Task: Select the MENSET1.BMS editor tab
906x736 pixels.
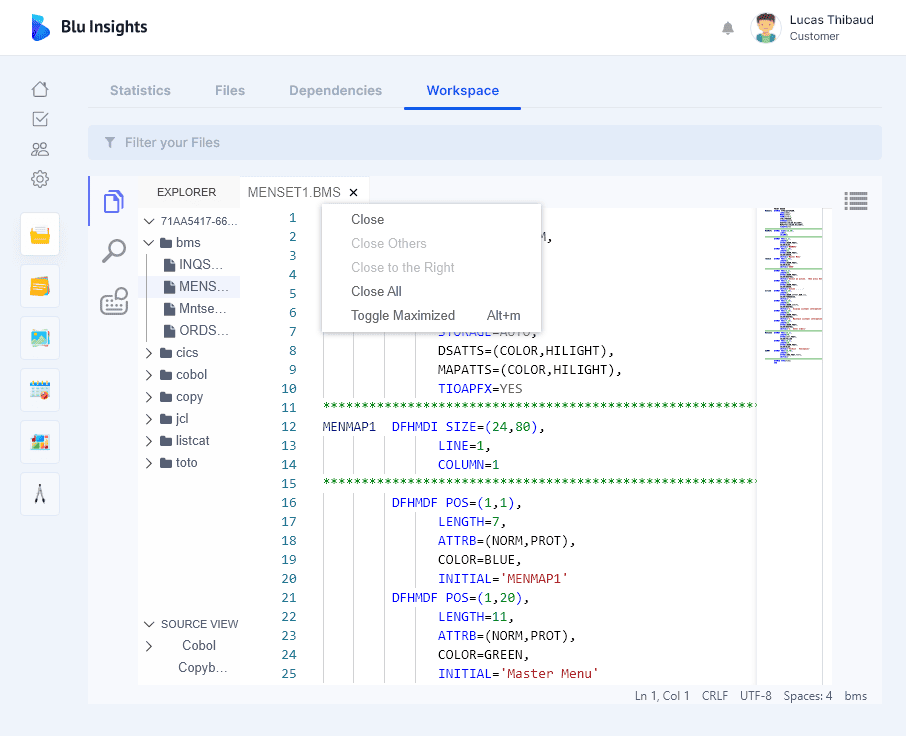Action: point(294,192)
